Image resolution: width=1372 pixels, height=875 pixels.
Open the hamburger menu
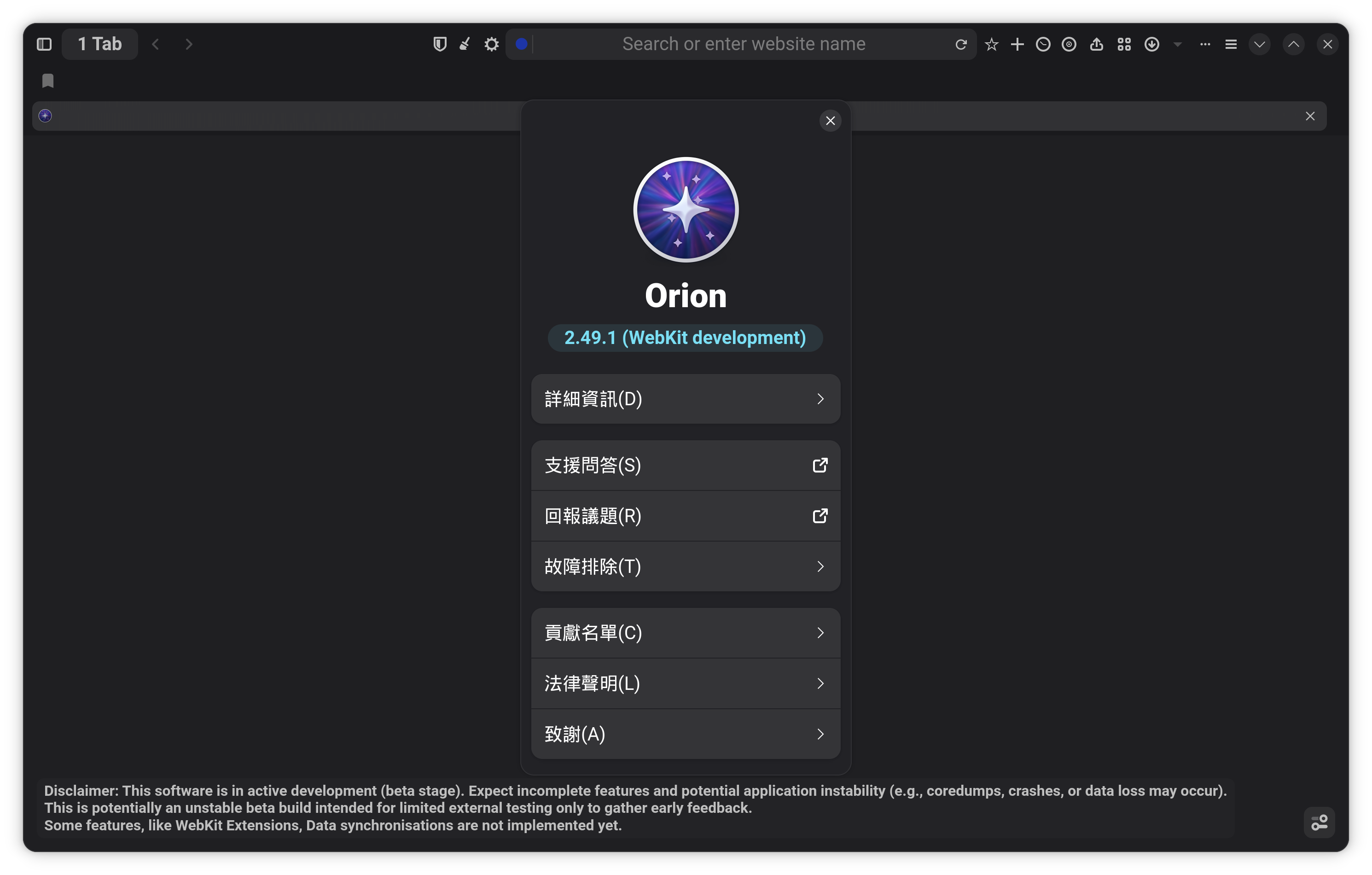[1231, 44]
